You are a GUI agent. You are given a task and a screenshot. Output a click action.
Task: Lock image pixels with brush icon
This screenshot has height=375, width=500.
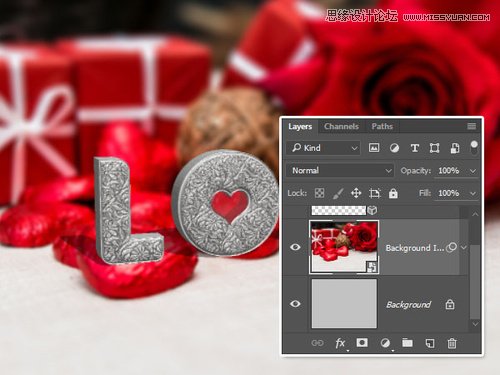point(338,193)
